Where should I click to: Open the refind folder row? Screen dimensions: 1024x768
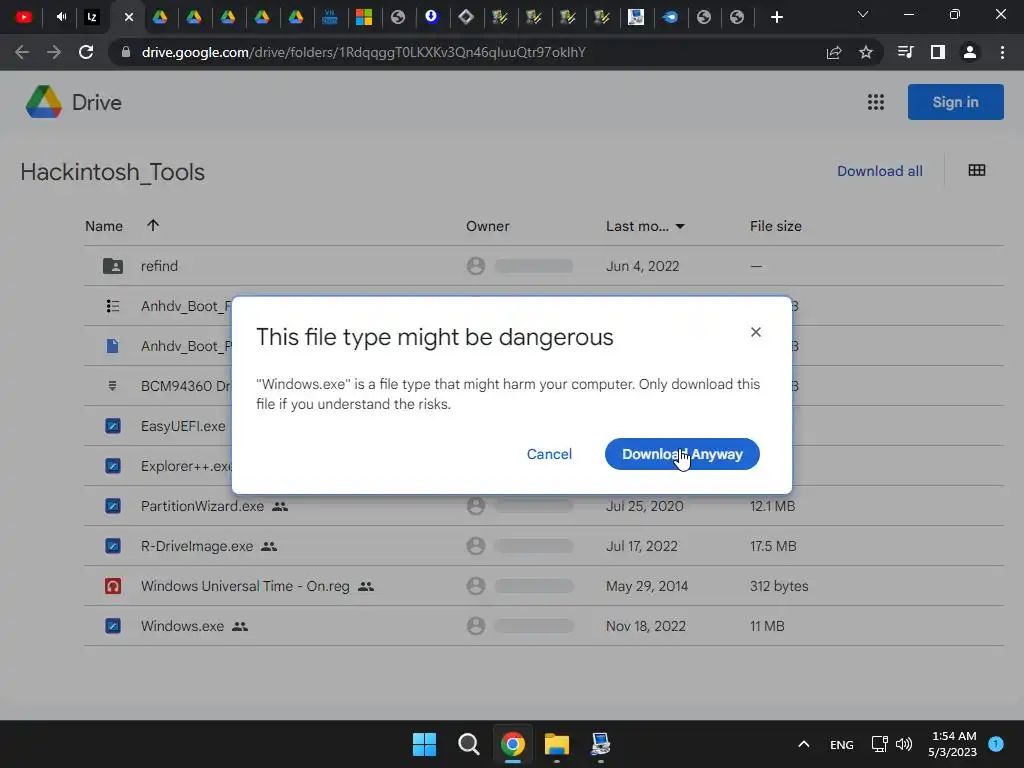tap(543, 266)
